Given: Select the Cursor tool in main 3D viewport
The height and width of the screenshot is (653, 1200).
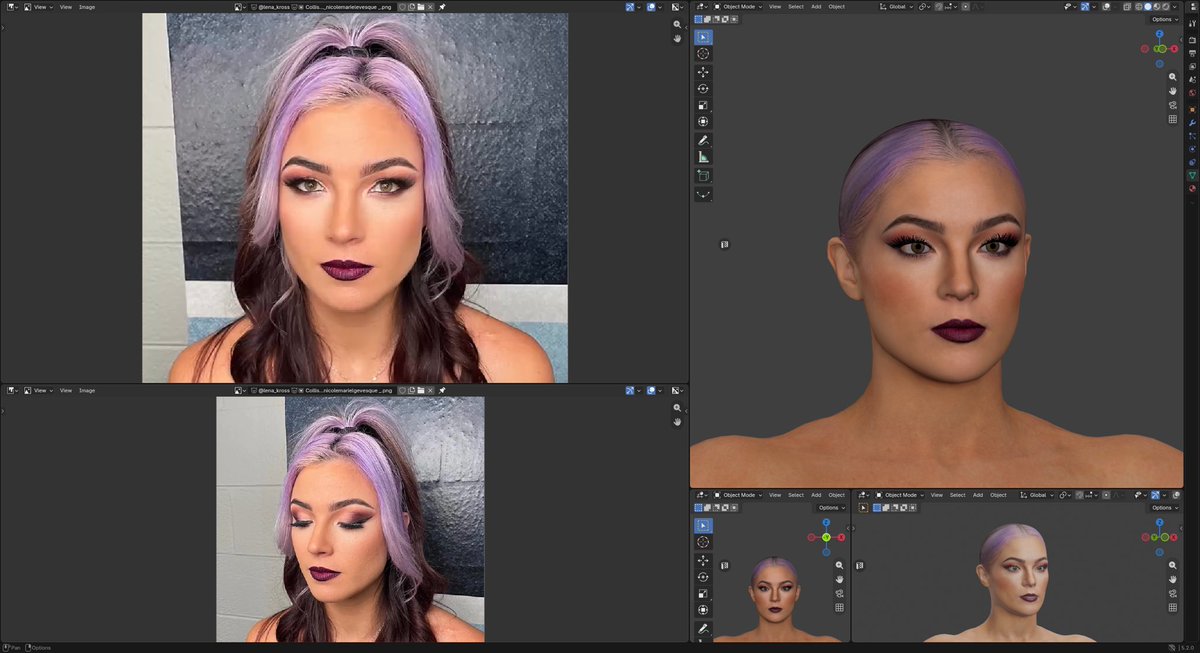Looking at the screenshot, I should (x=703, y=54).
